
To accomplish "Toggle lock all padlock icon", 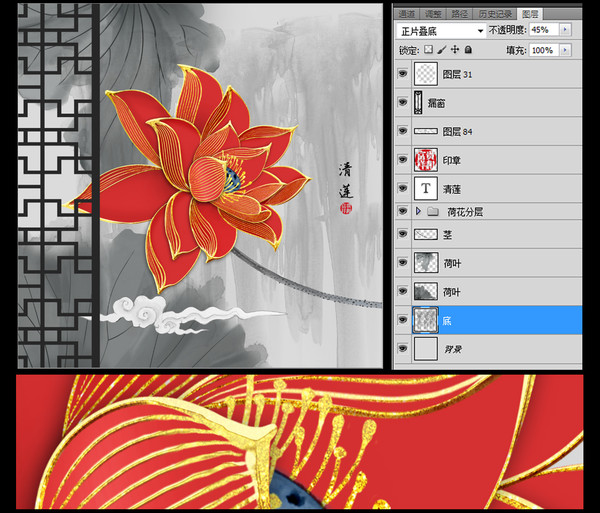I will point(468,50).
